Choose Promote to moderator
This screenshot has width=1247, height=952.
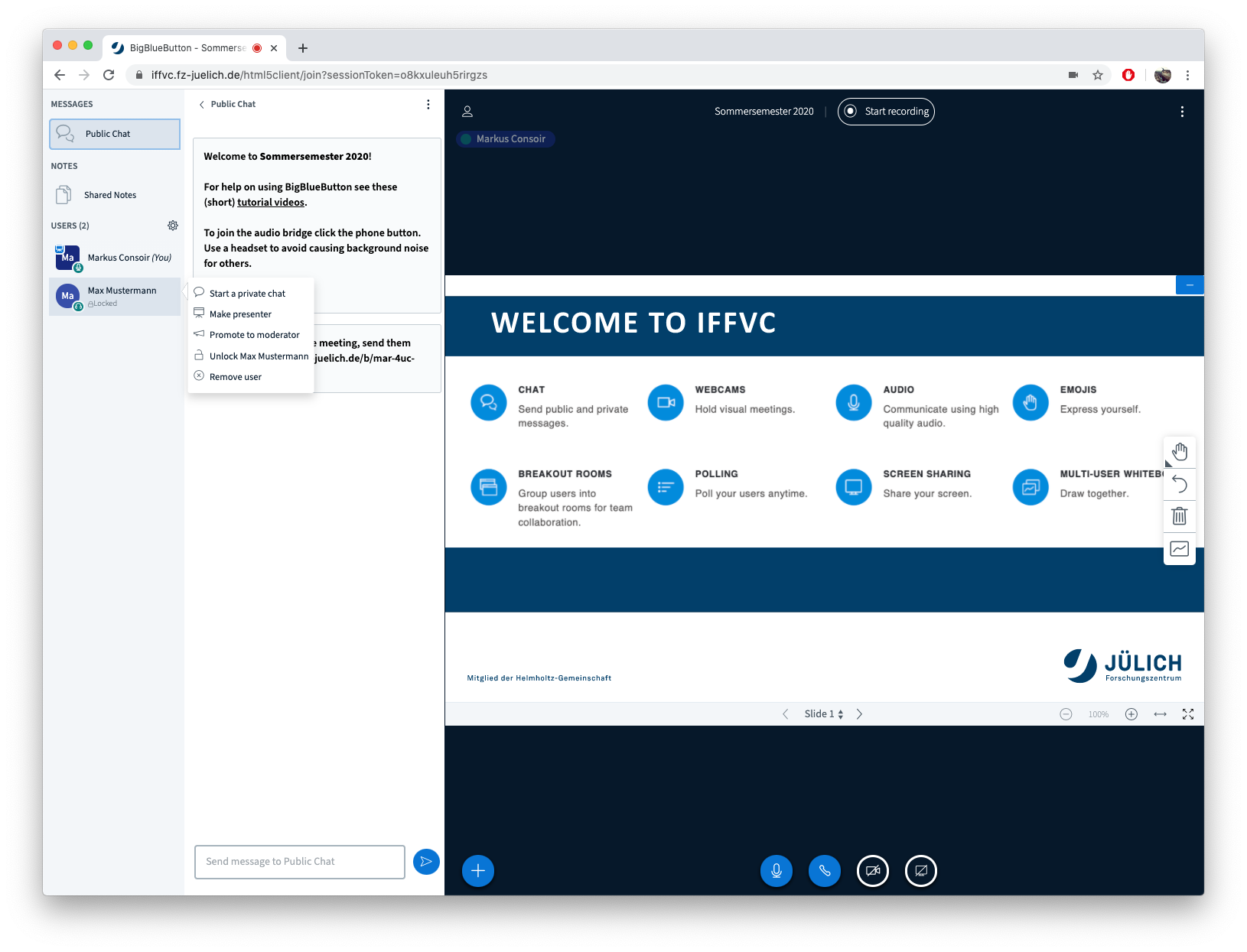coord(250,335)
